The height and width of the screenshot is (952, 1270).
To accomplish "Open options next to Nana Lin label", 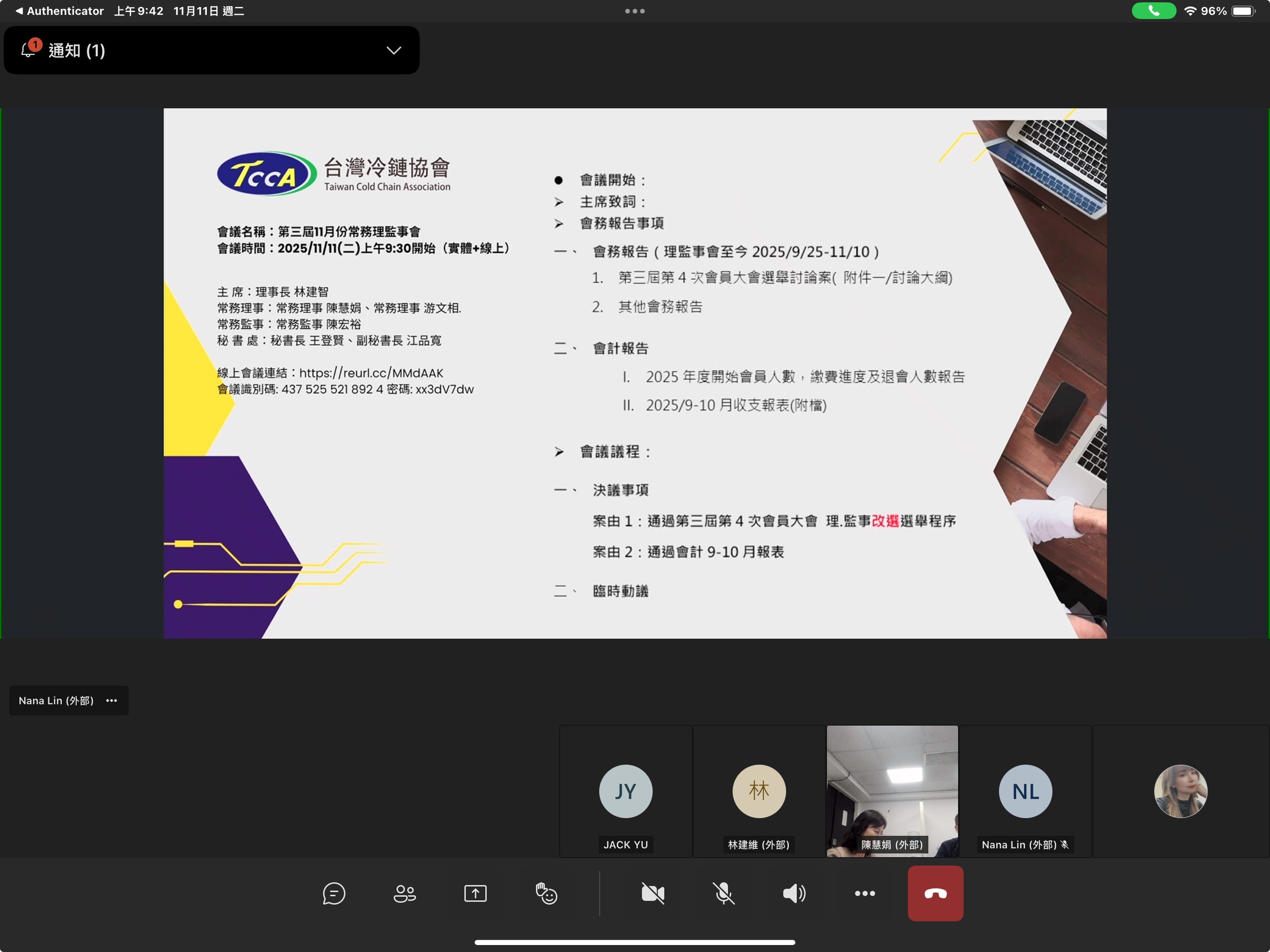I will tap(112, 701).
